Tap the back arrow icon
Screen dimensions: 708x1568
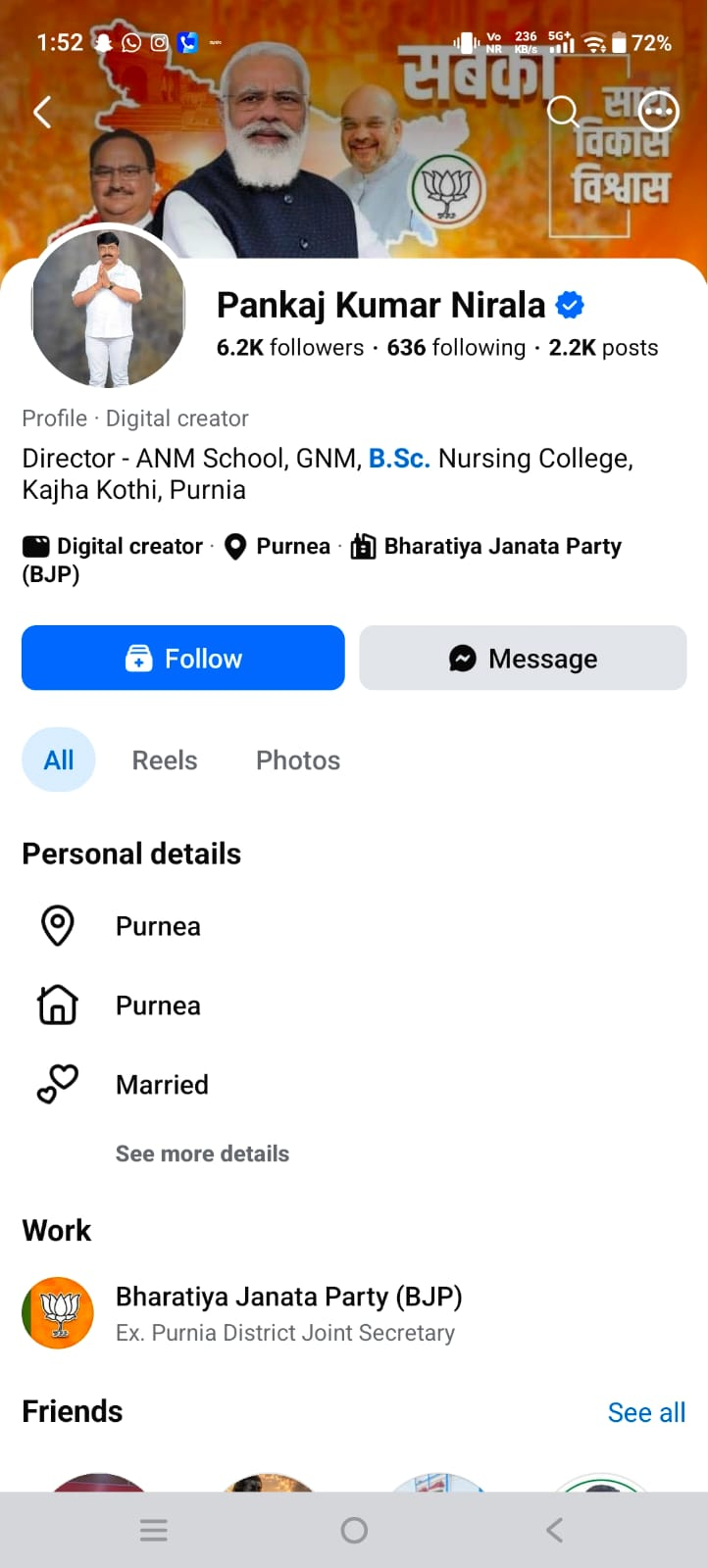pos(41,113)
